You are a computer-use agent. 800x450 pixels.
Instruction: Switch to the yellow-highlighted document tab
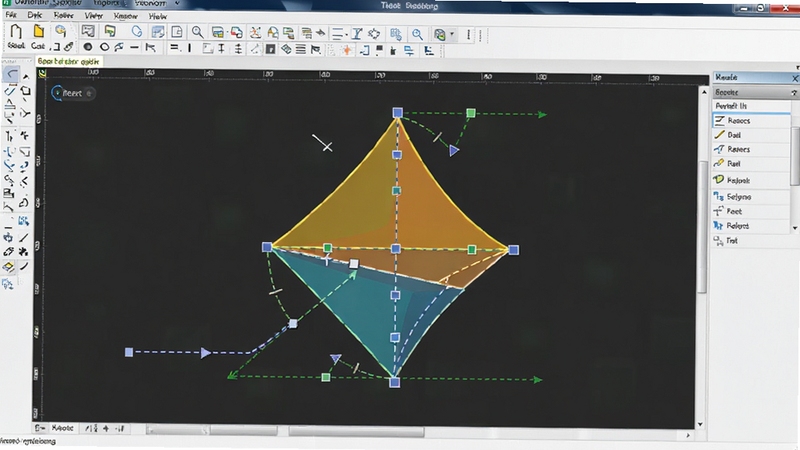(x=69, y=61)
